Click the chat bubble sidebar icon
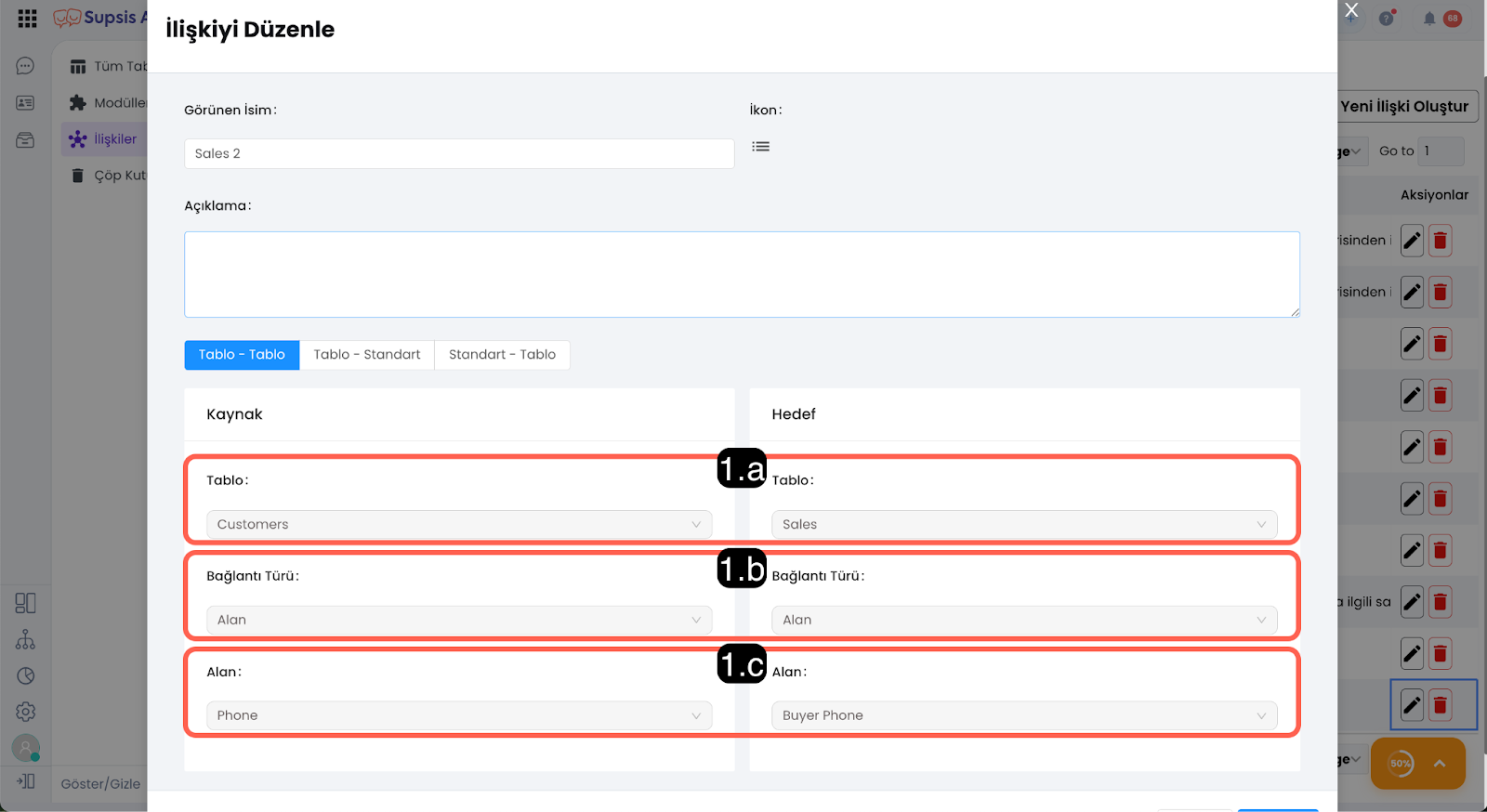Viewport: 1487px width, 812px height. point(25,66)
